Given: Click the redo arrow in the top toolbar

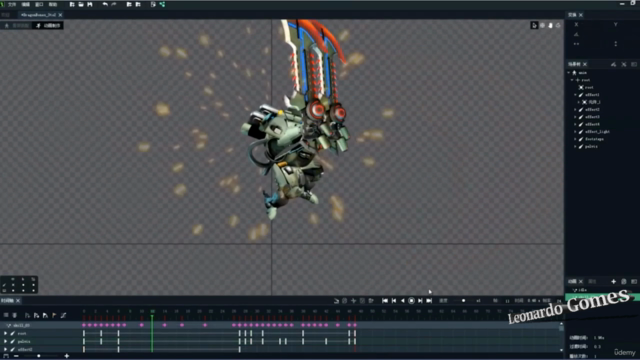Looking at the screenshot, I should pyautogui.click(x=114, y=4).
